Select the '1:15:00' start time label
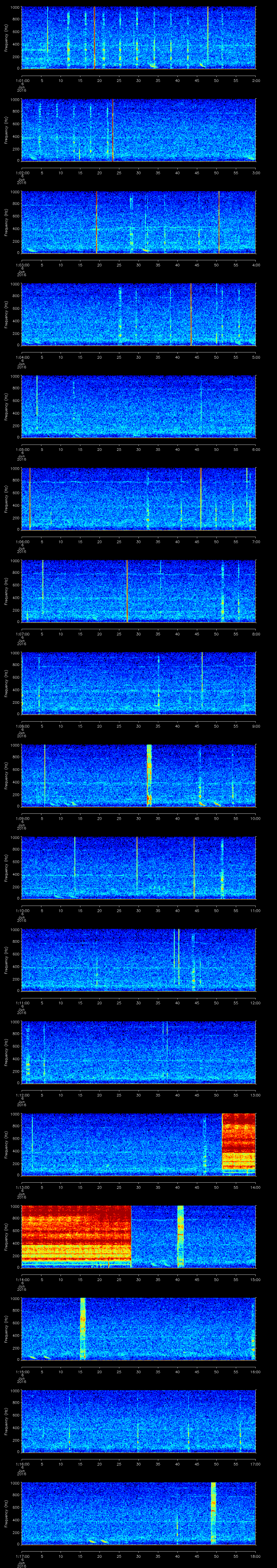The height and width of the screenshot is (1568, 277). click(22, 1371)
